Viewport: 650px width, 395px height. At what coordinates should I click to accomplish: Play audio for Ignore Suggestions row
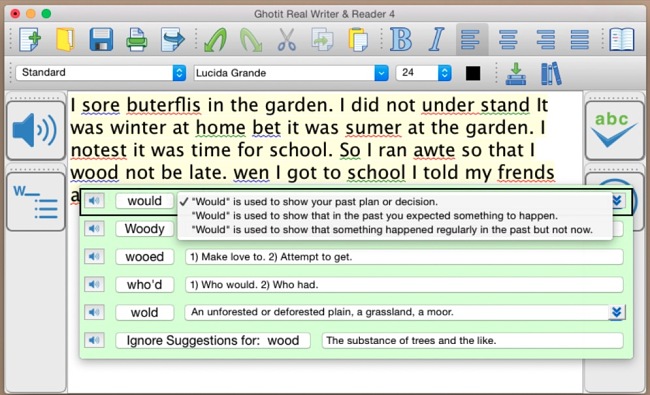(x=94, y=340)
